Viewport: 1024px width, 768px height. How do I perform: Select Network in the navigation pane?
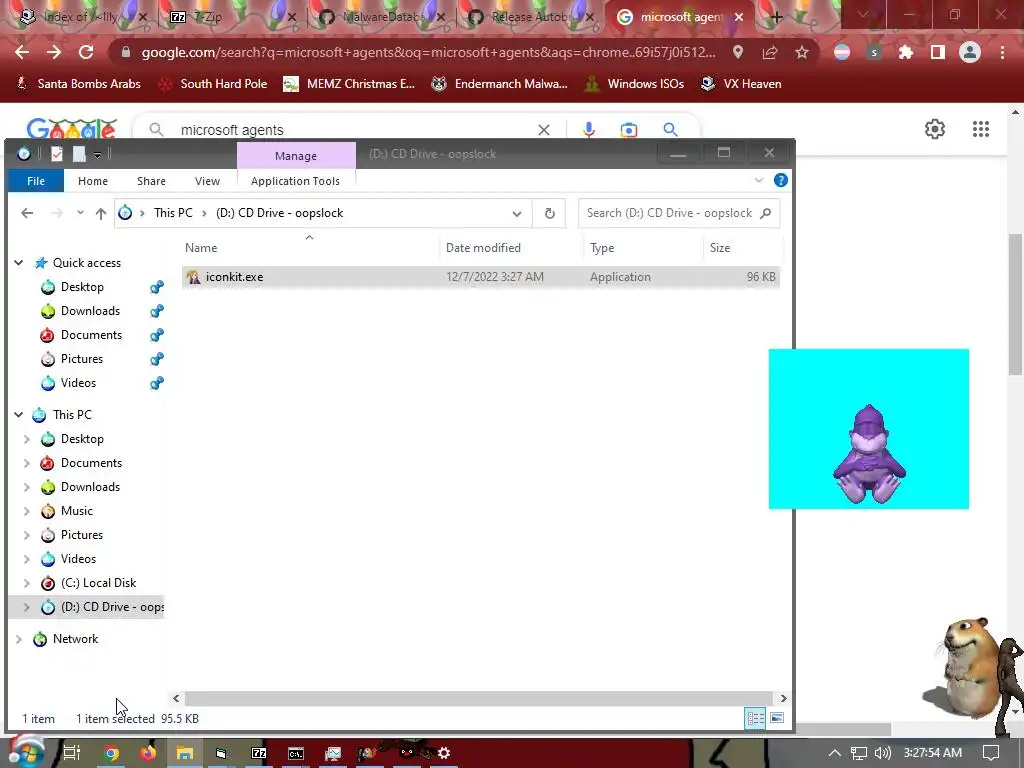[x=75, y=639]
